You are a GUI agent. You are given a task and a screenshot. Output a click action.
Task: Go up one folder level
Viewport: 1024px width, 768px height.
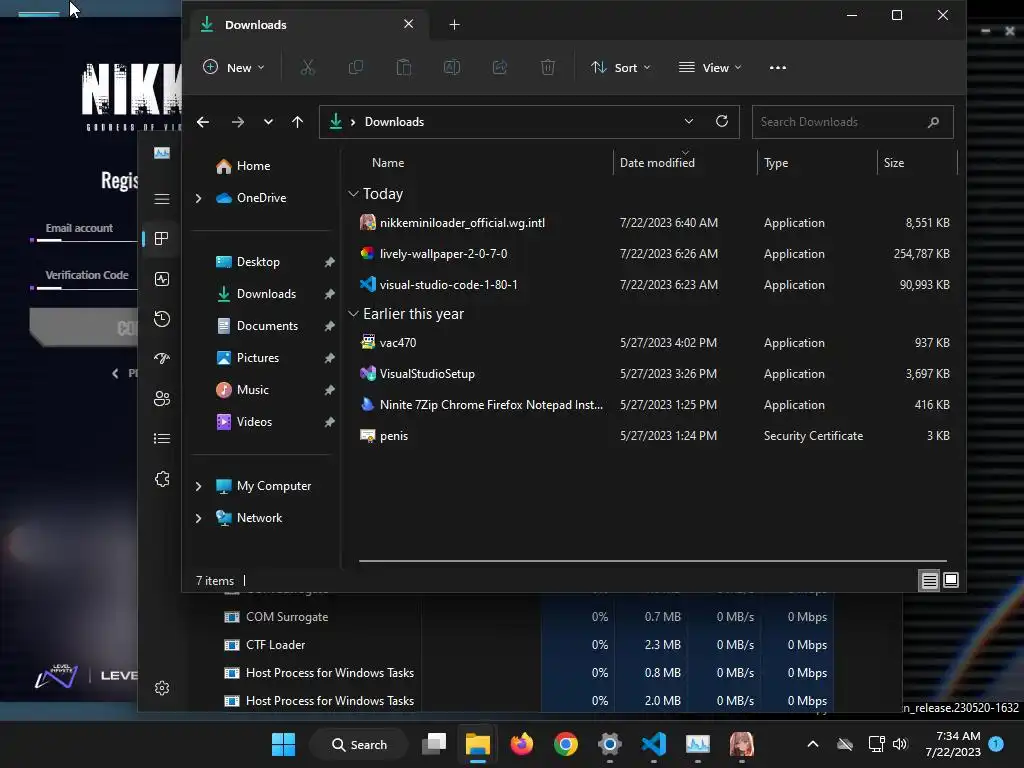pyautogui.click(x=297, y=122)
